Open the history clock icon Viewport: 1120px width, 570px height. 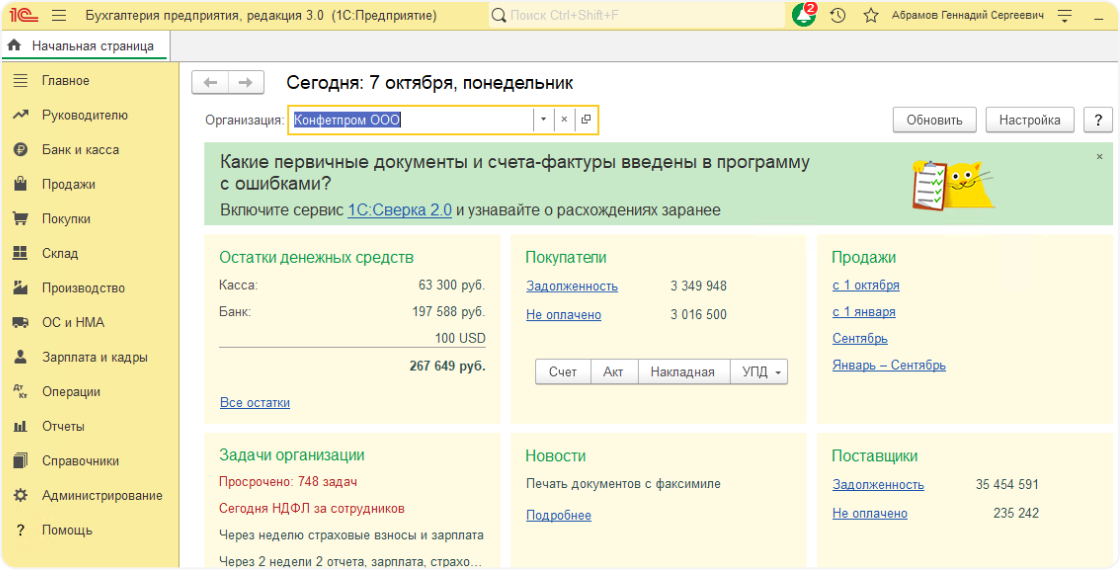click(838, 15)
